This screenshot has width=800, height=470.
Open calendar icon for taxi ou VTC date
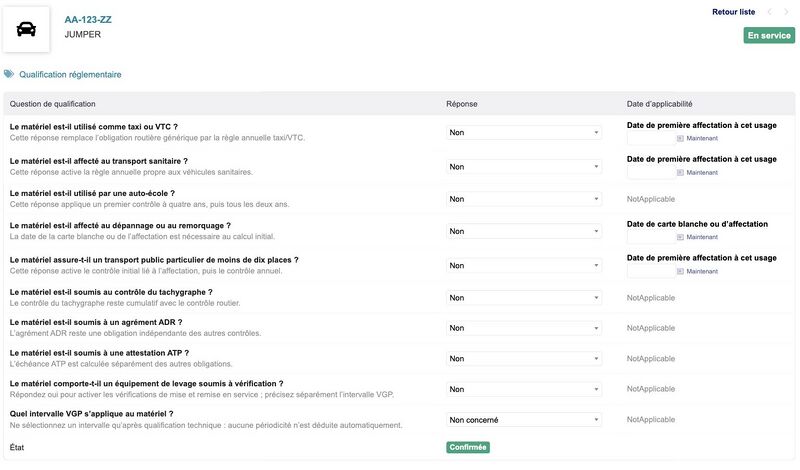pyautogui.click(x=680, y=138)
